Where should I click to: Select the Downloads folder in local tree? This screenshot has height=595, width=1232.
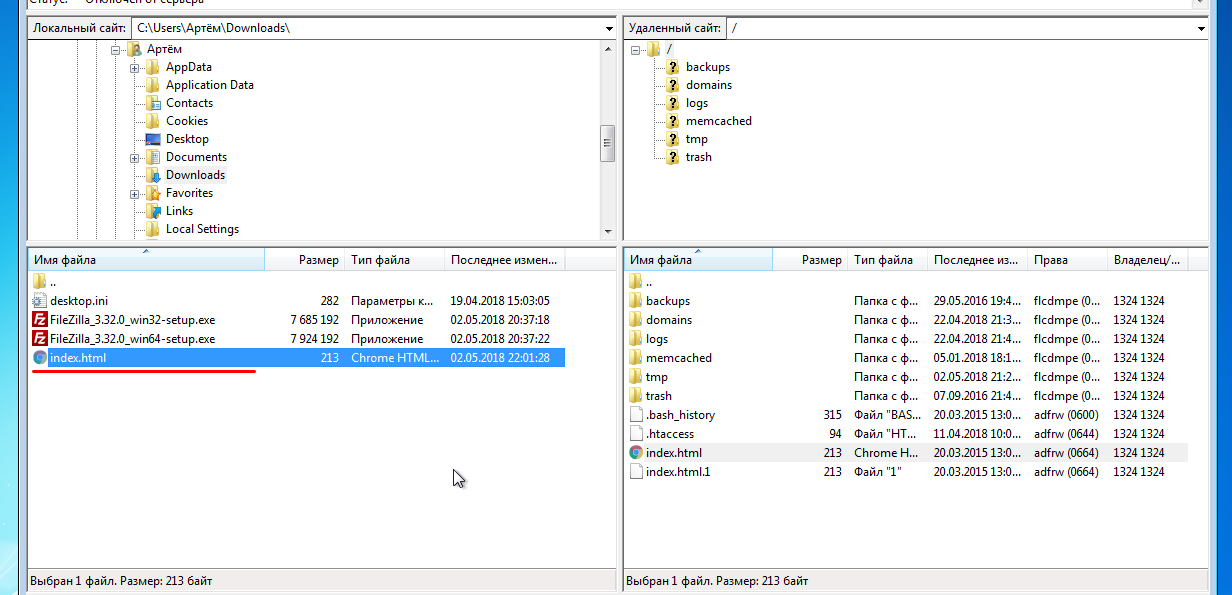pos(195,175)
